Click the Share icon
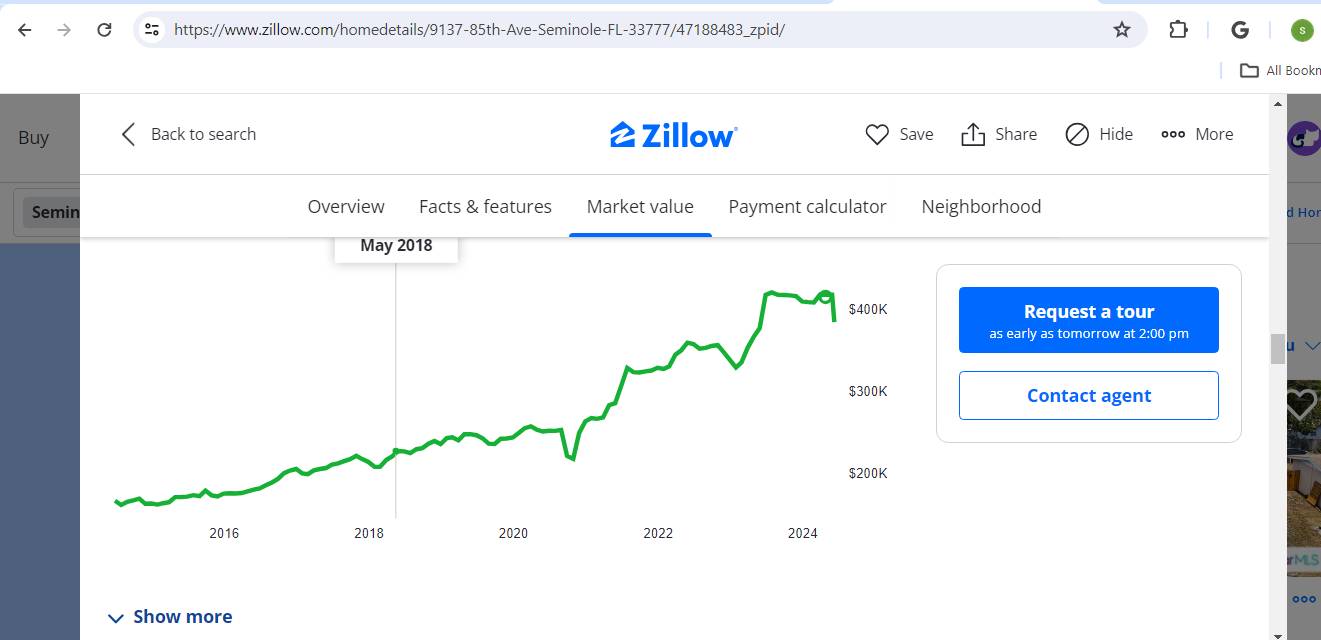 coord(973,134)
